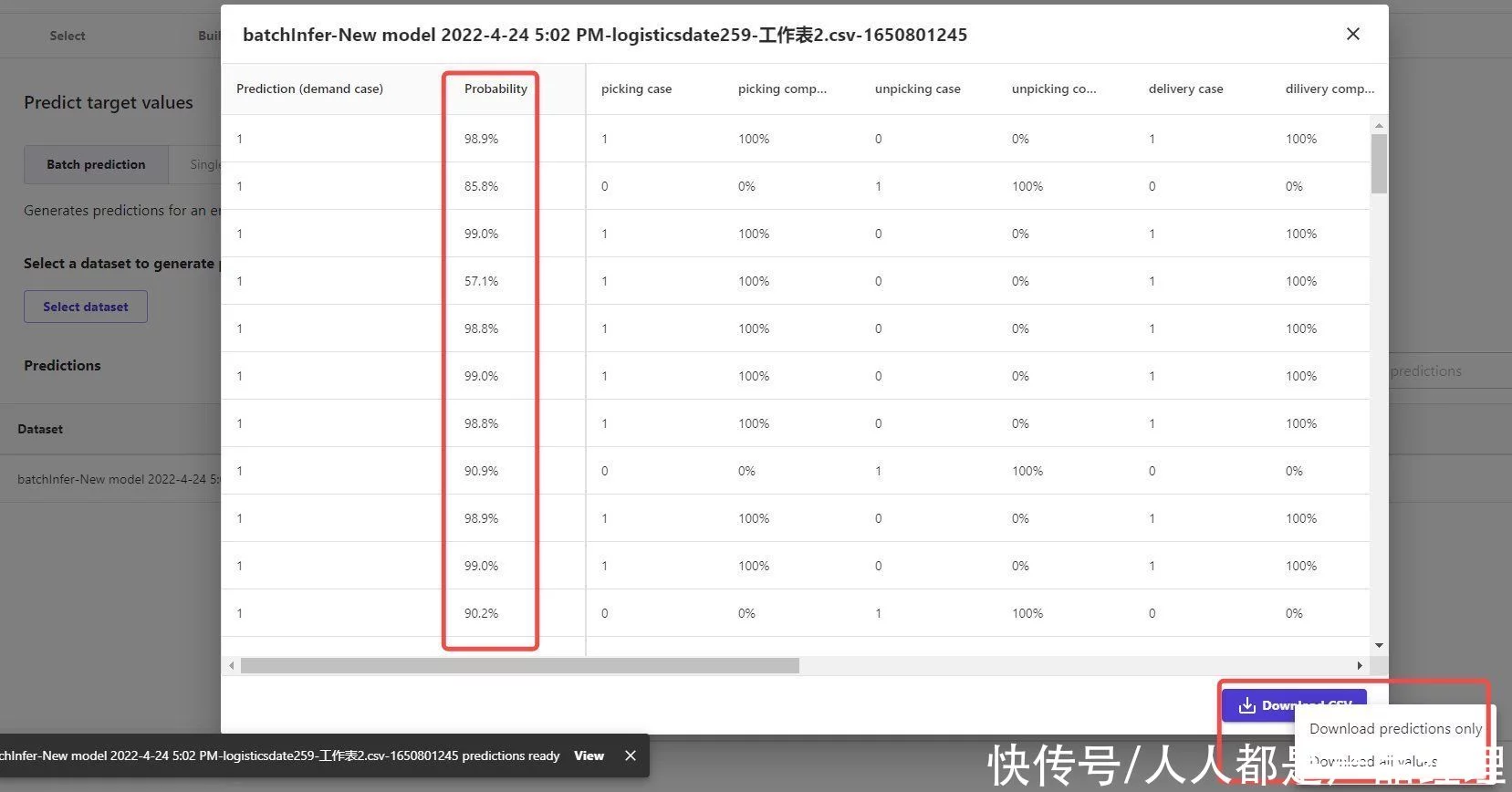The height and width of the screenshot is (792, 1512).
Task: Choose Download predictions only option
Action: [1395, 728]
